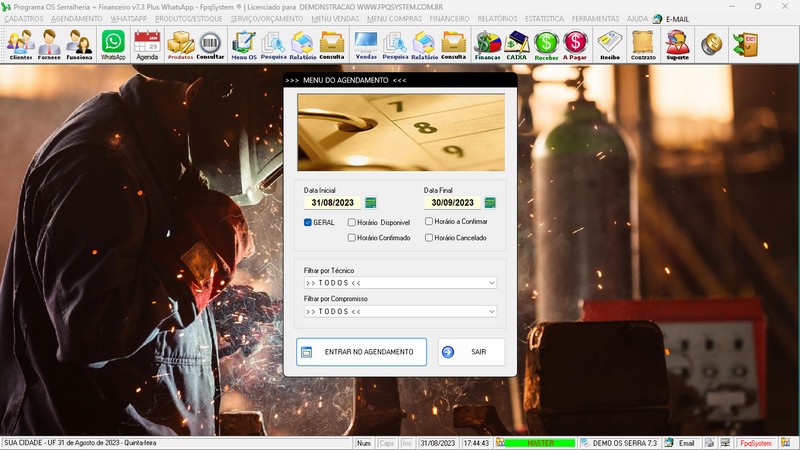Open the RELATÓRIOS menu
Viewport: 800px width, 450px height.
click(x=497, y=19)
